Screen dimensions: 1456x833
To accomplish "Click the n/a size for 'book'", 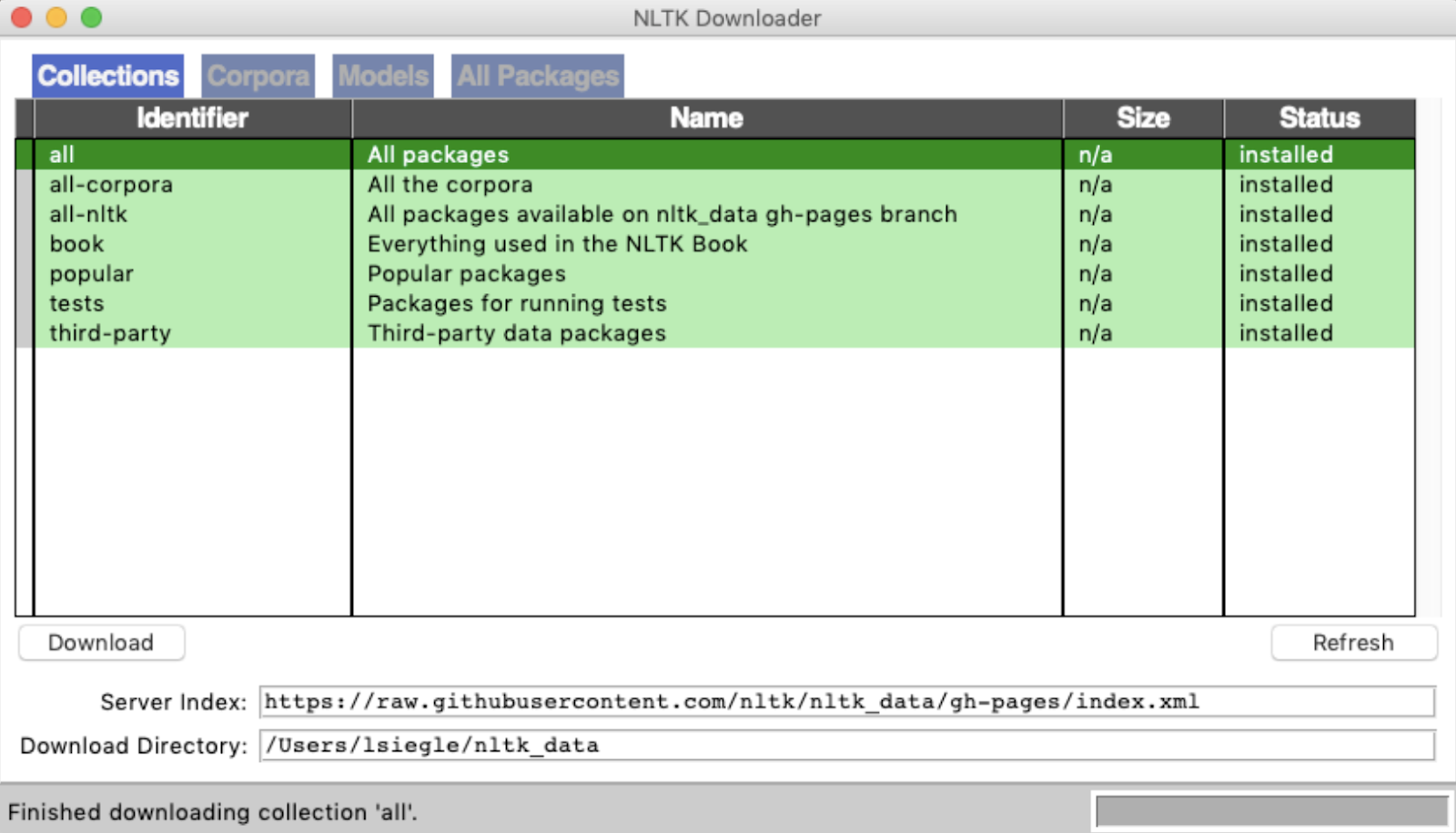I will (1095, 244).
